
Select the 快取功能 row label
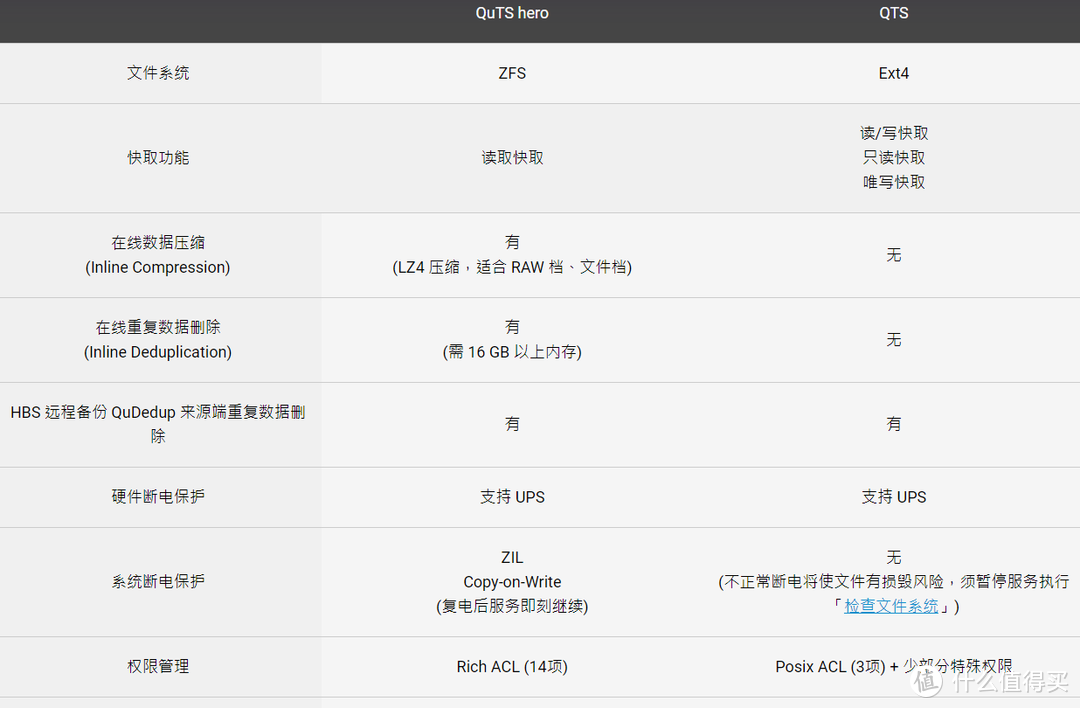pyautogui.click(x=158, y=158)
